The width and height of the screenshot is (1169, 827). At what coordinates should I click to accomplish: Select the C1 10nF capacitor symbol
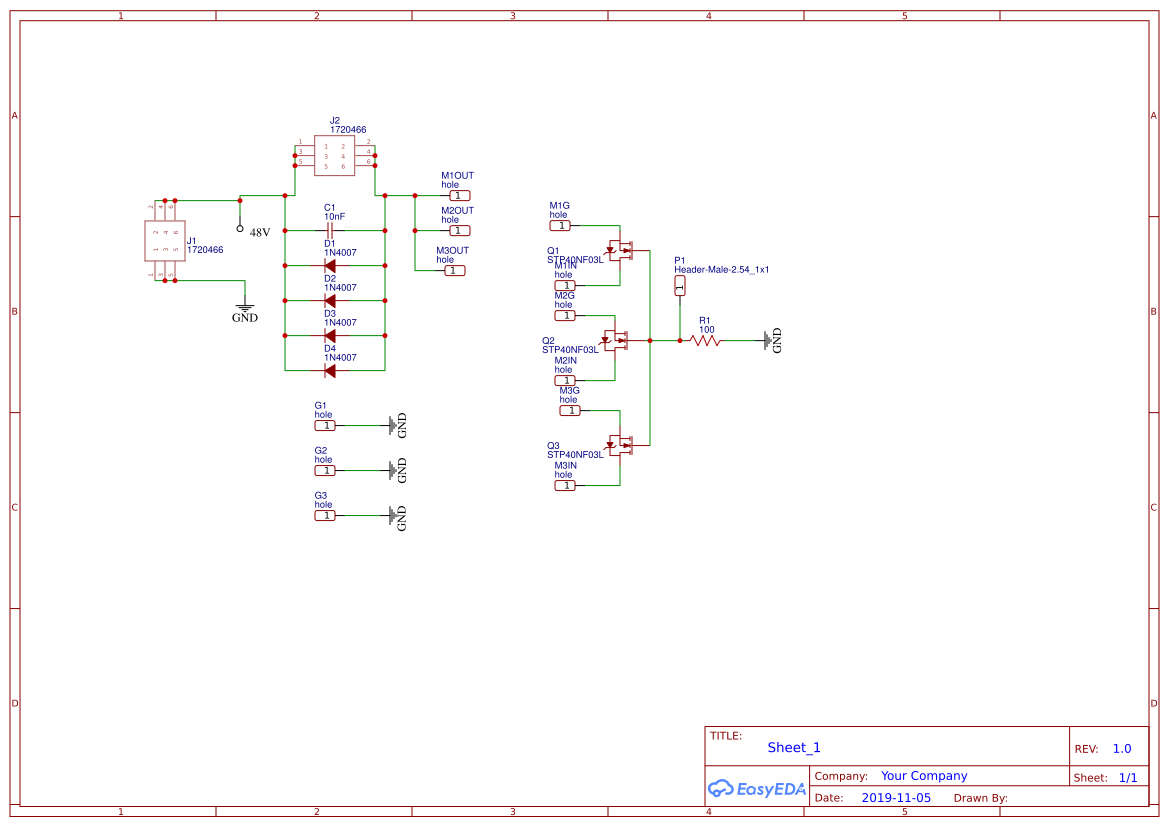[330, 229]
